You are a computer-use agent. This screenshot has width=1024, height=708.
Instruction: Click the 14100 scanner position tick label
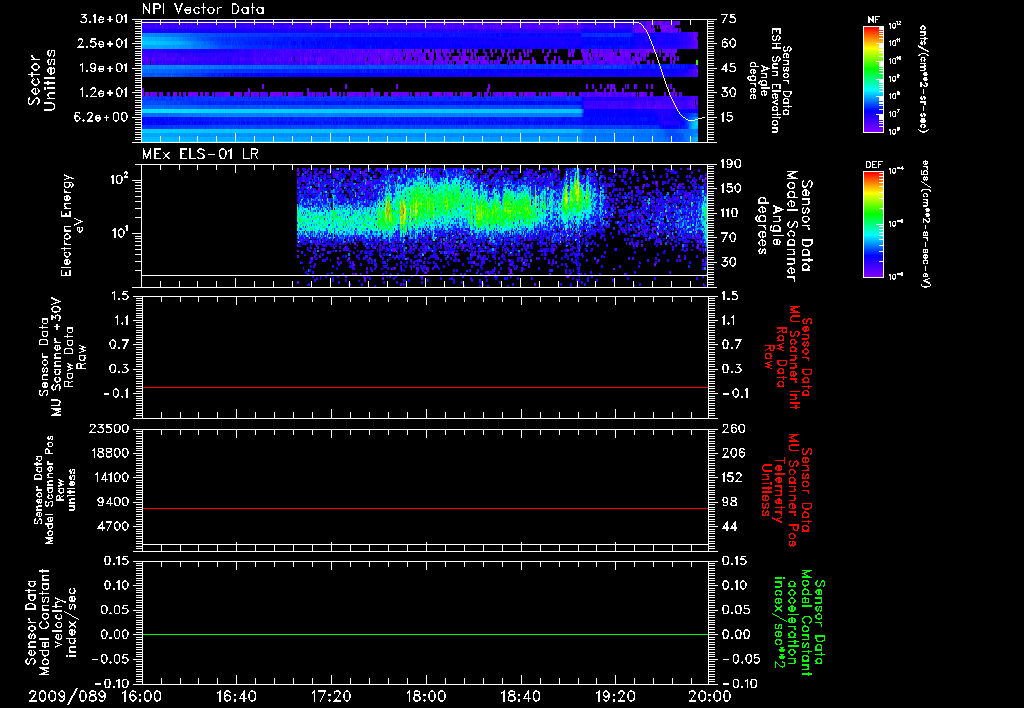[109, 477]
